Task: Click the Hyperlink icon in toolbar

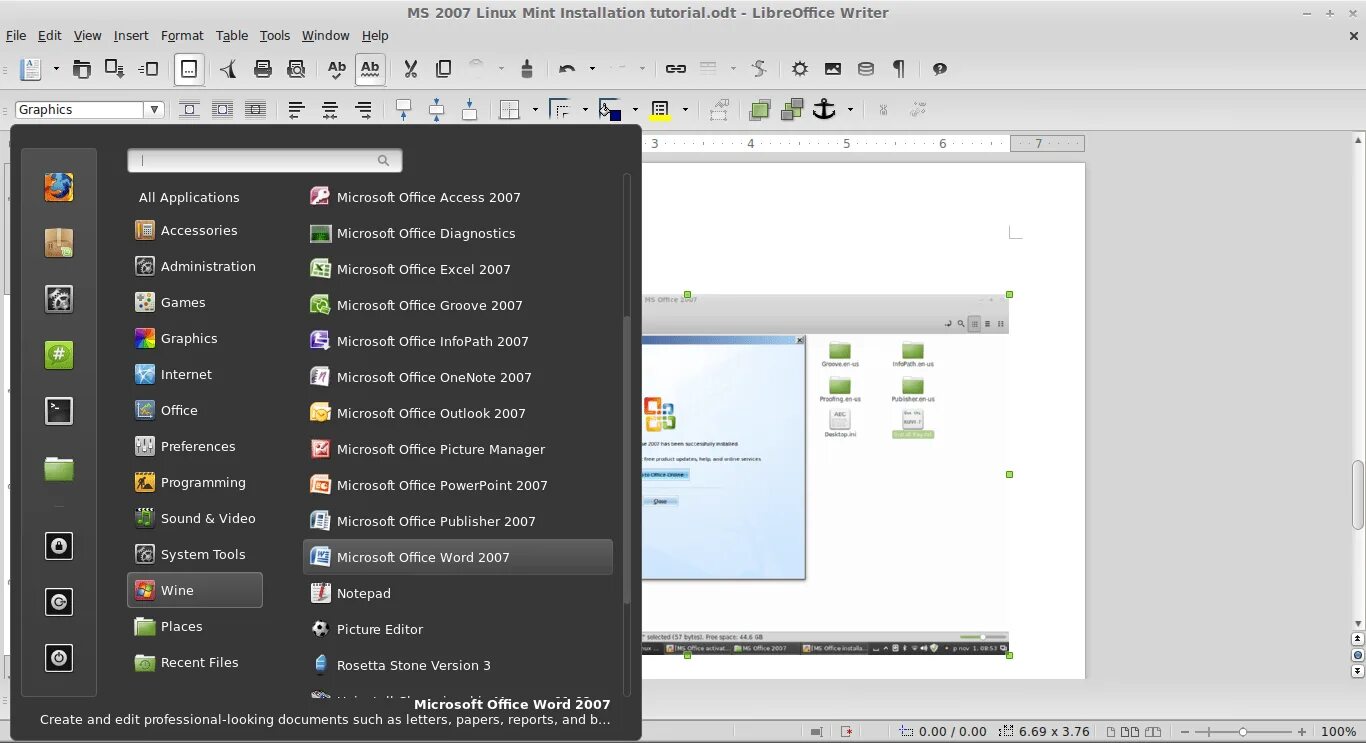Action: click(676, 69)
